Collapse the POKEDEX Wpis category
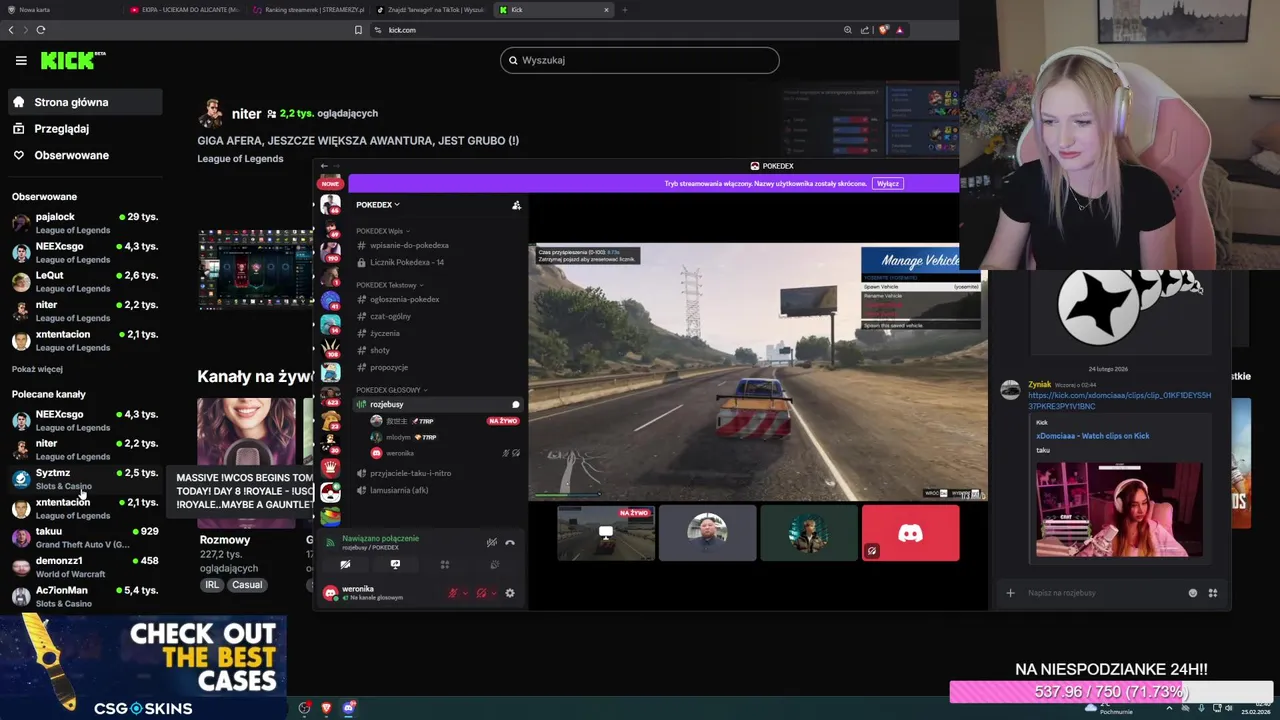Screen dimensions: 1280x720 point(382,231)
